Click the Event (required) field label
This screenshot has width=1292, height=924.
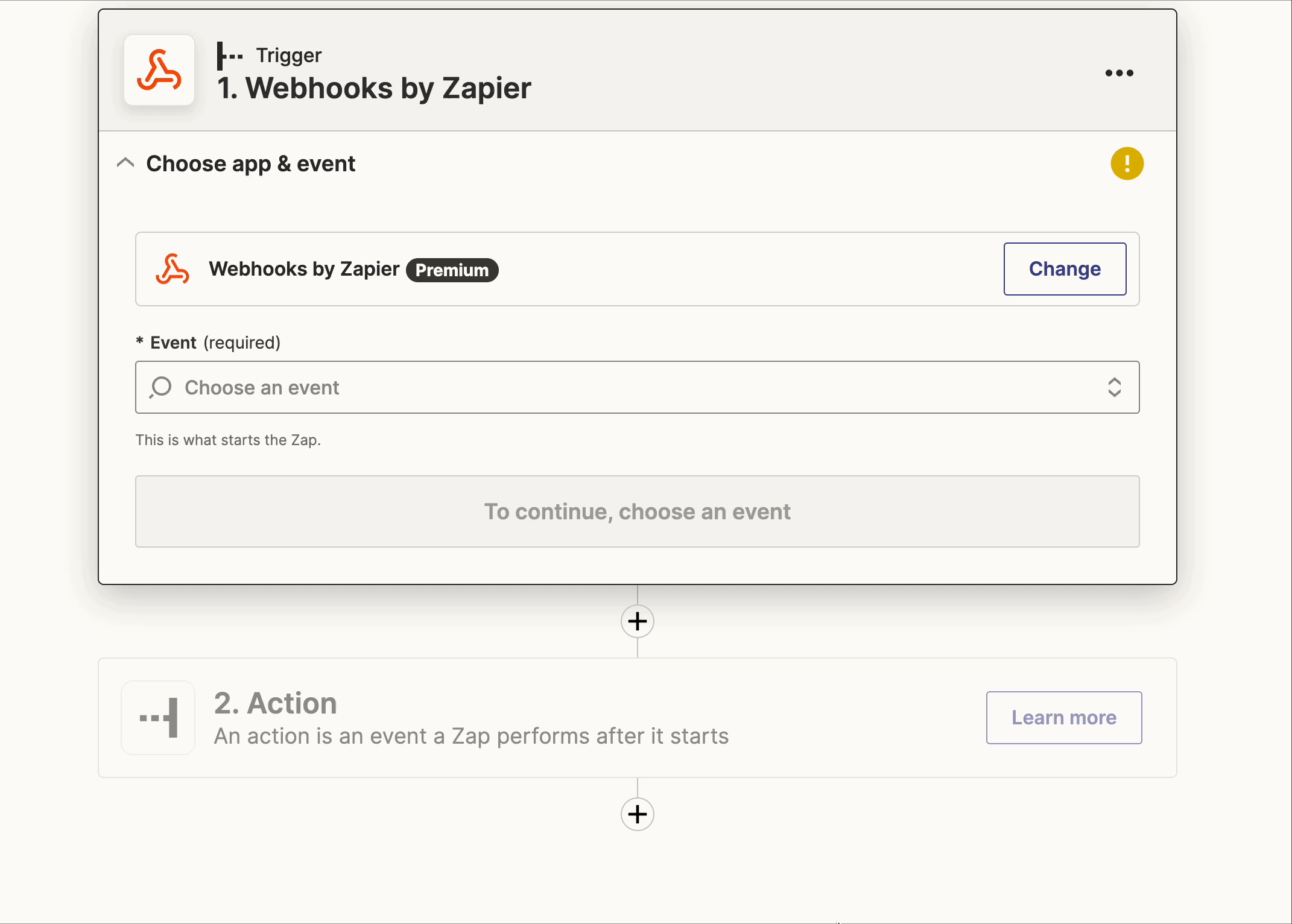coord(208,343)
